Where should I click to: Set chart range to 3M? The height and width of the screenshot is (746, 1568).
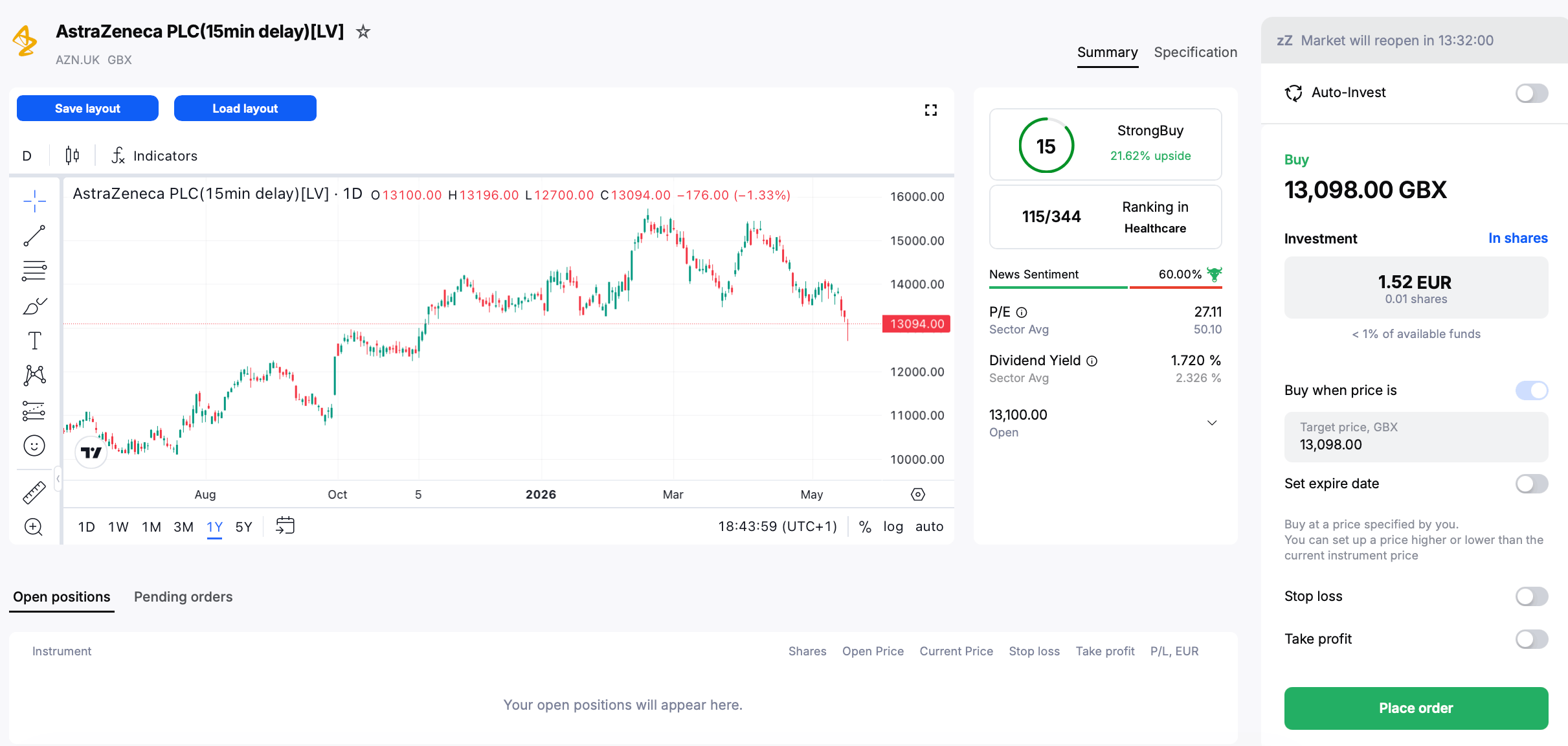[184, 527]
